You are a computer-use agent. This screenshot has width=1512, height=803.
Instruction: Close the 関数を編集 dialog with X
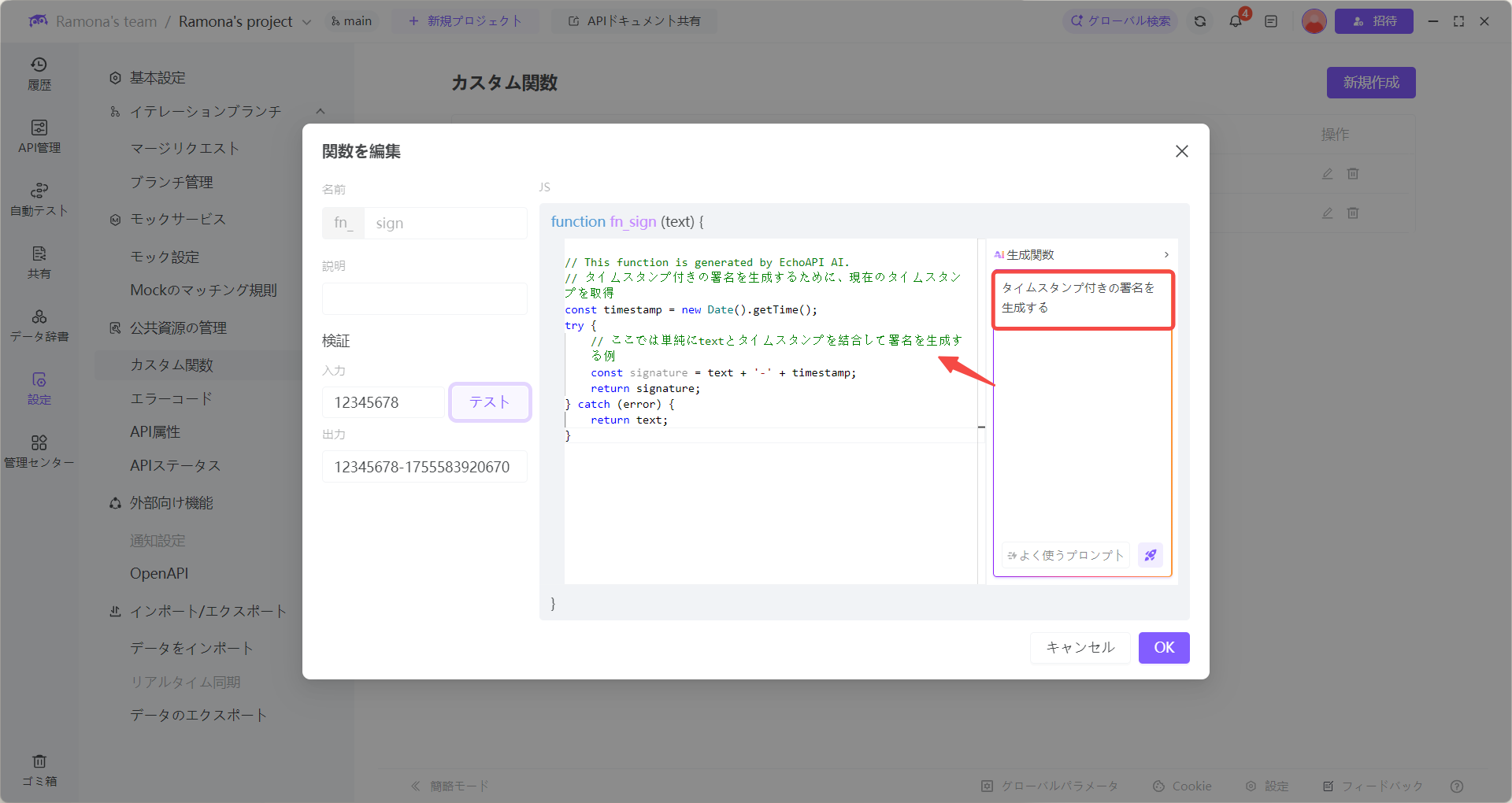click(1181, 151)
